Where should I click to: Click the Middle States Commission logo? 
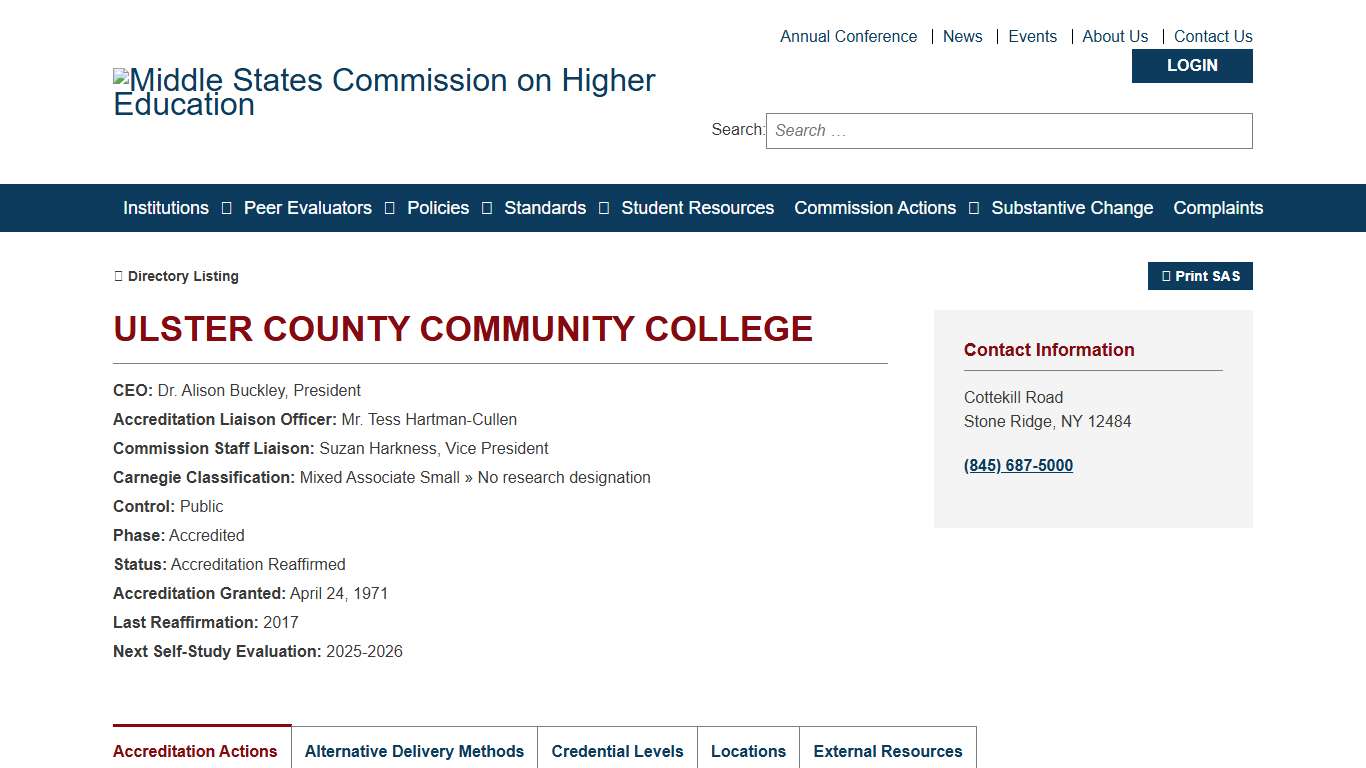(x=384, y=91)
